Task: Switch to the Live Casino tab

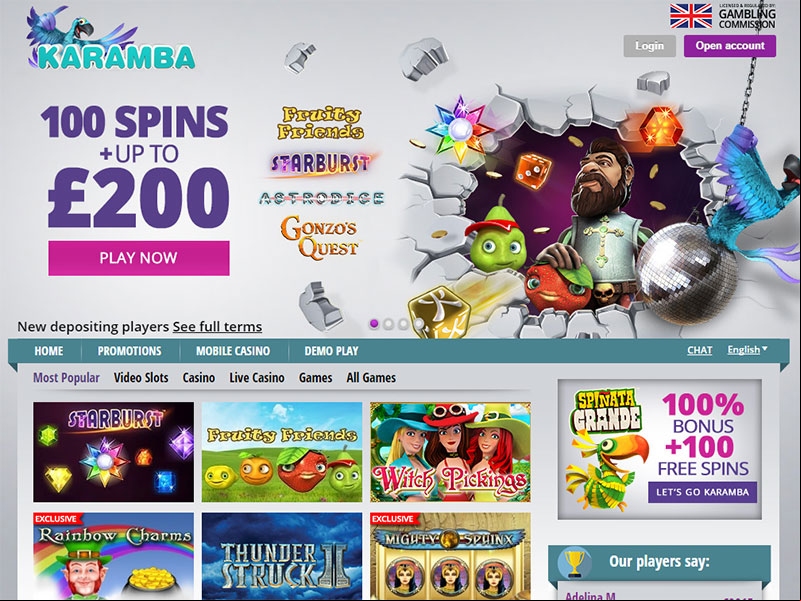Action: [256, 378]
